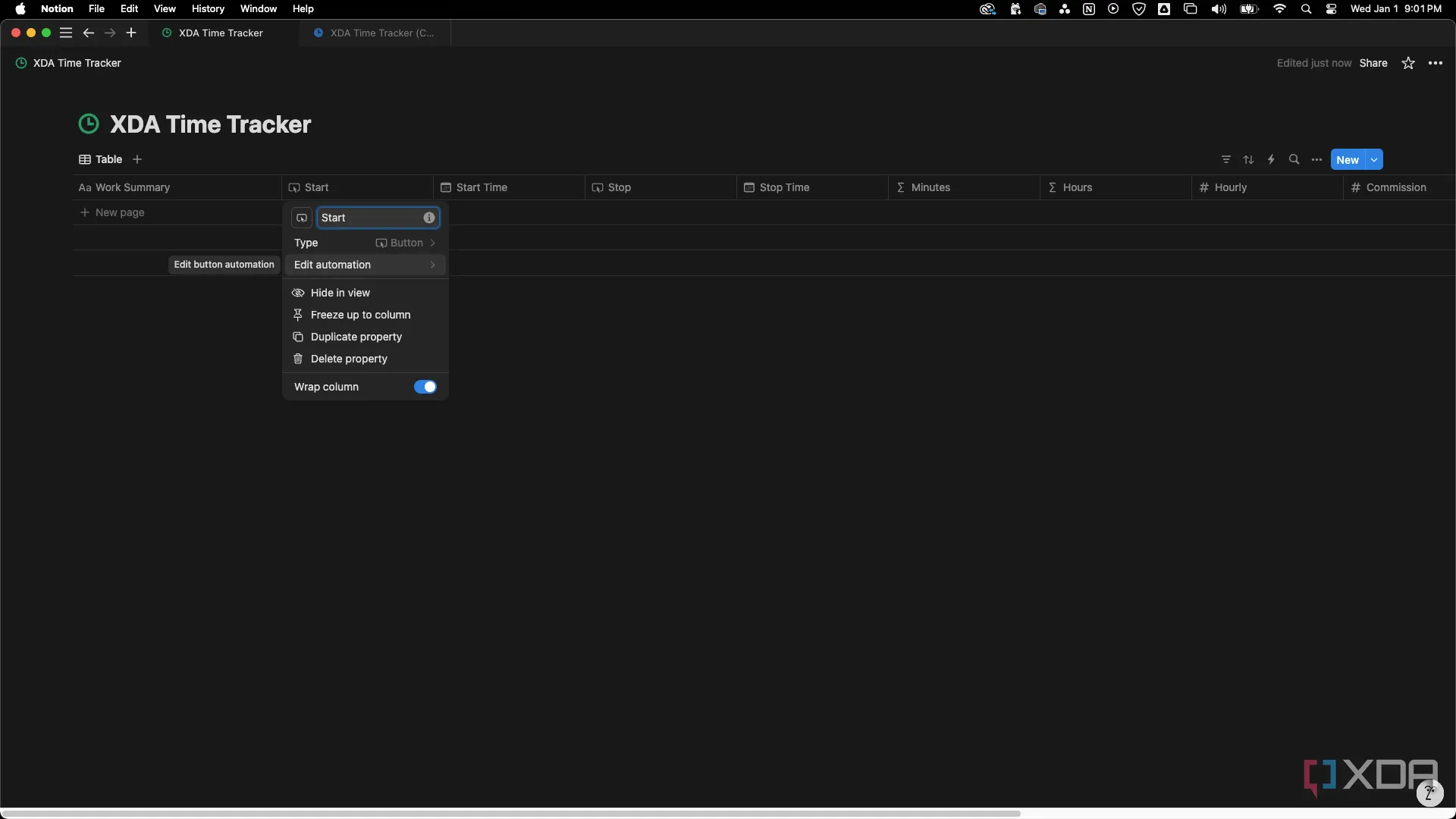Change the property icon next to Start field
Viewport: 1456px width, 819px height.
302,218
